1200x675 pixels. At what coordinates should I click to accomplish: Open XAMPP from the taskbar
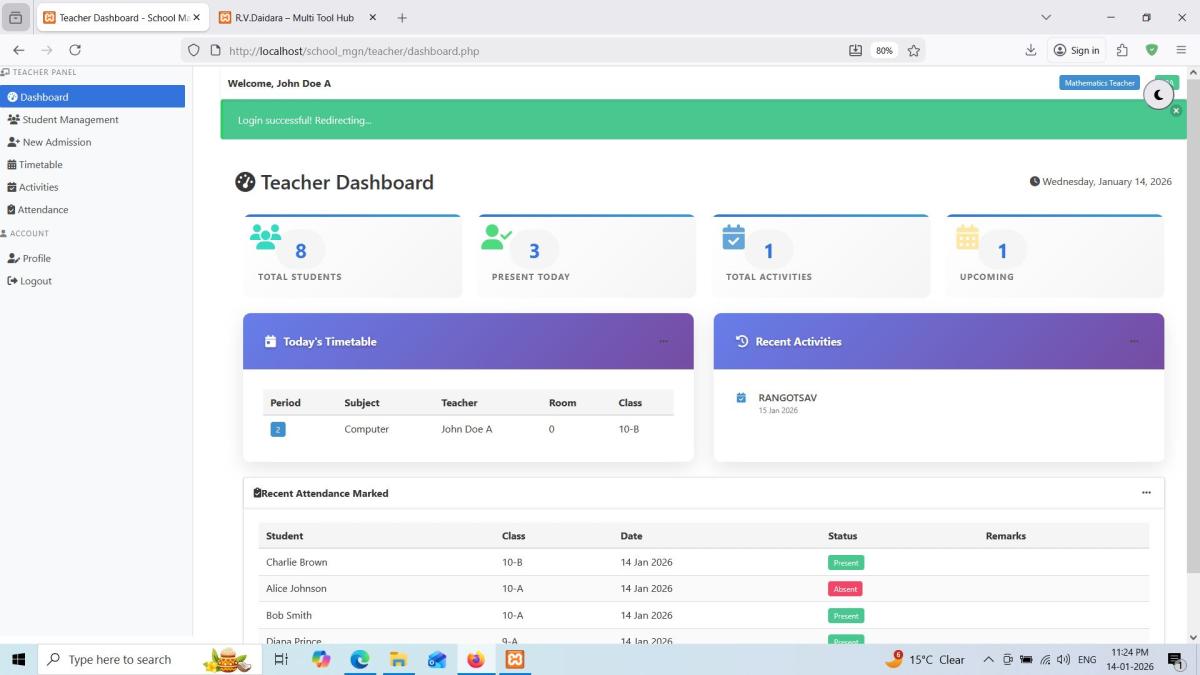(x=515, y=660)
